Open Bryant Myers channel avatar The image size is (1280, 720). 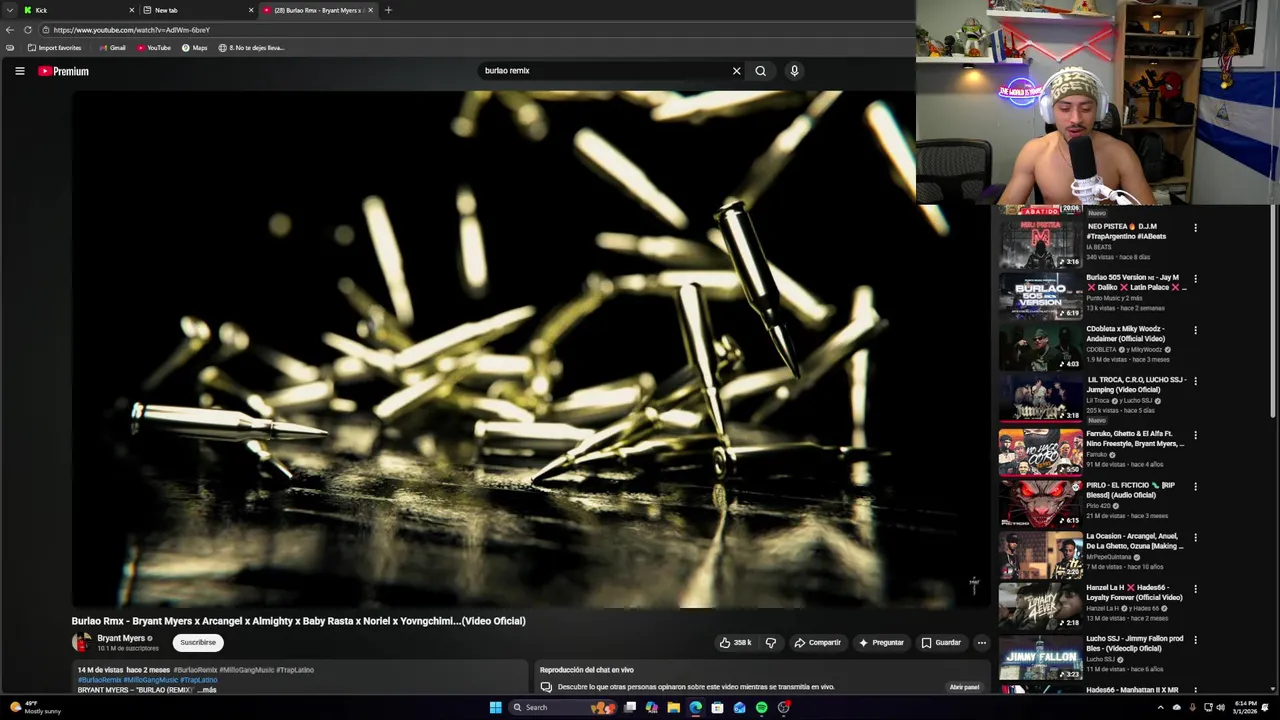tap(82, 642)
